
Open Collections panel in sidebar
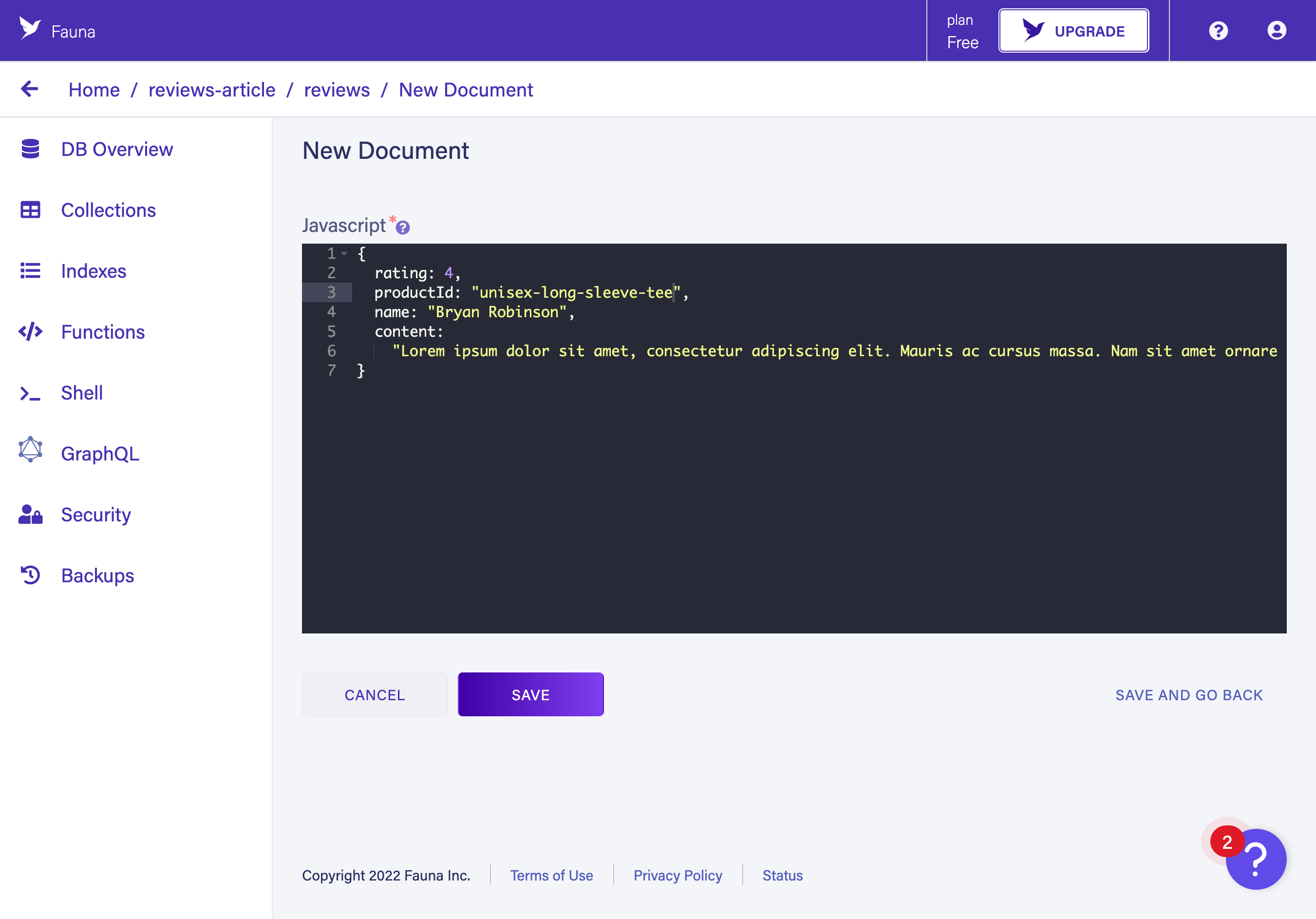point(107,210)
